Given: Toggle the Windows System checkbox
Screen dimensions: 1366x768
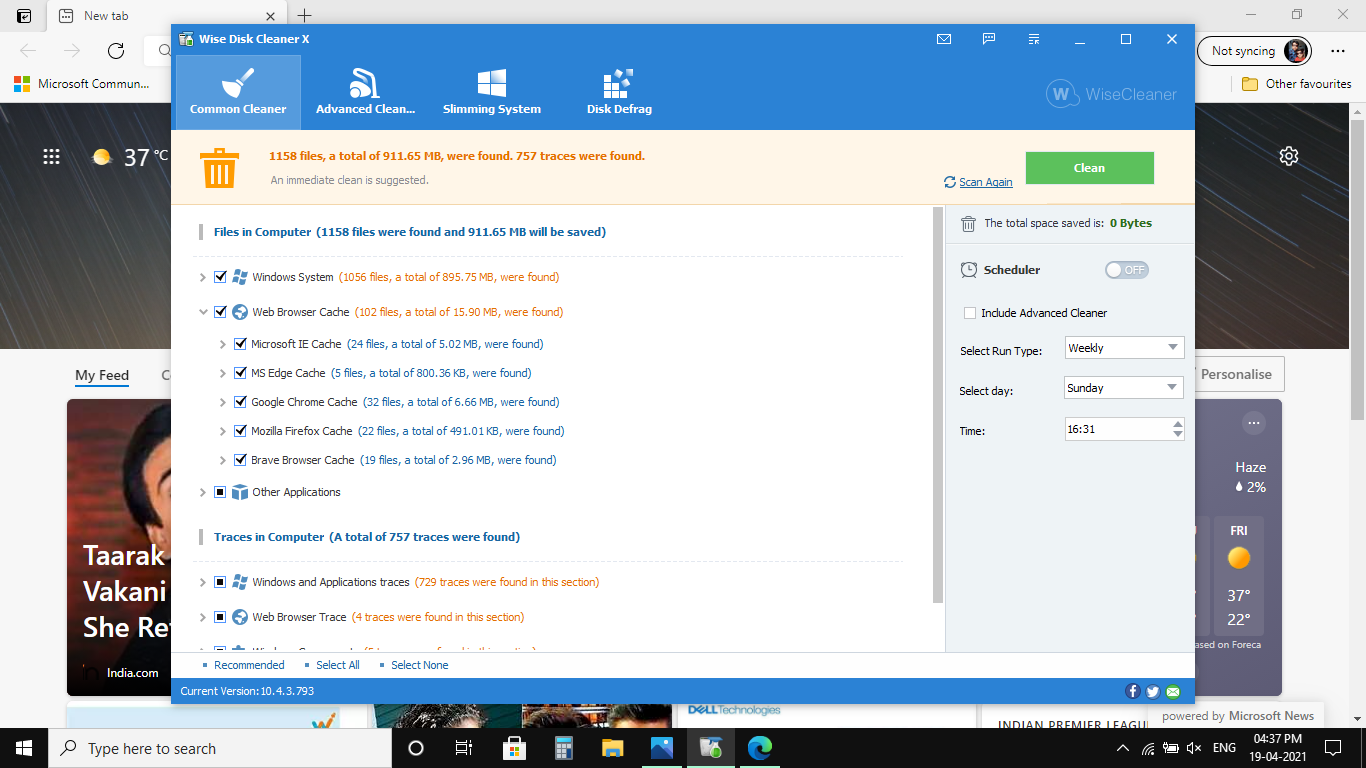Looking at the screenshot, I should pos(220,277).
